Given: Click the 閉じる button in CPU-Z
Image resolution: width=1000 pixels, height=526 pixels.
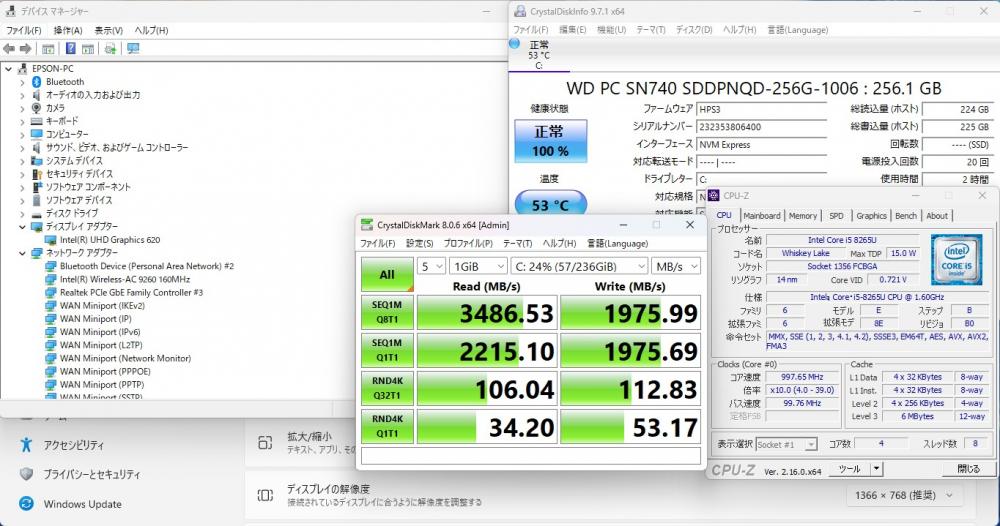Looking at the screenshot, I should pyautogui.click(x=968, y=469).
